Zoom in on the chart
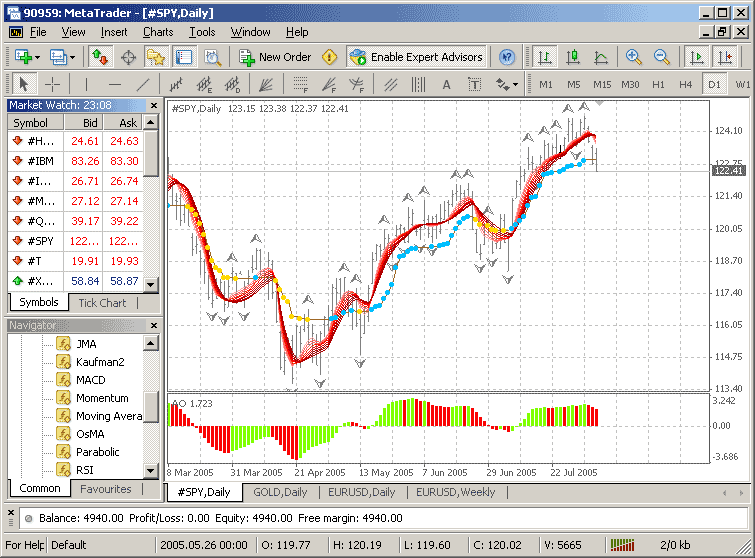The image size is (755, 558). click(x=633, y=57)
